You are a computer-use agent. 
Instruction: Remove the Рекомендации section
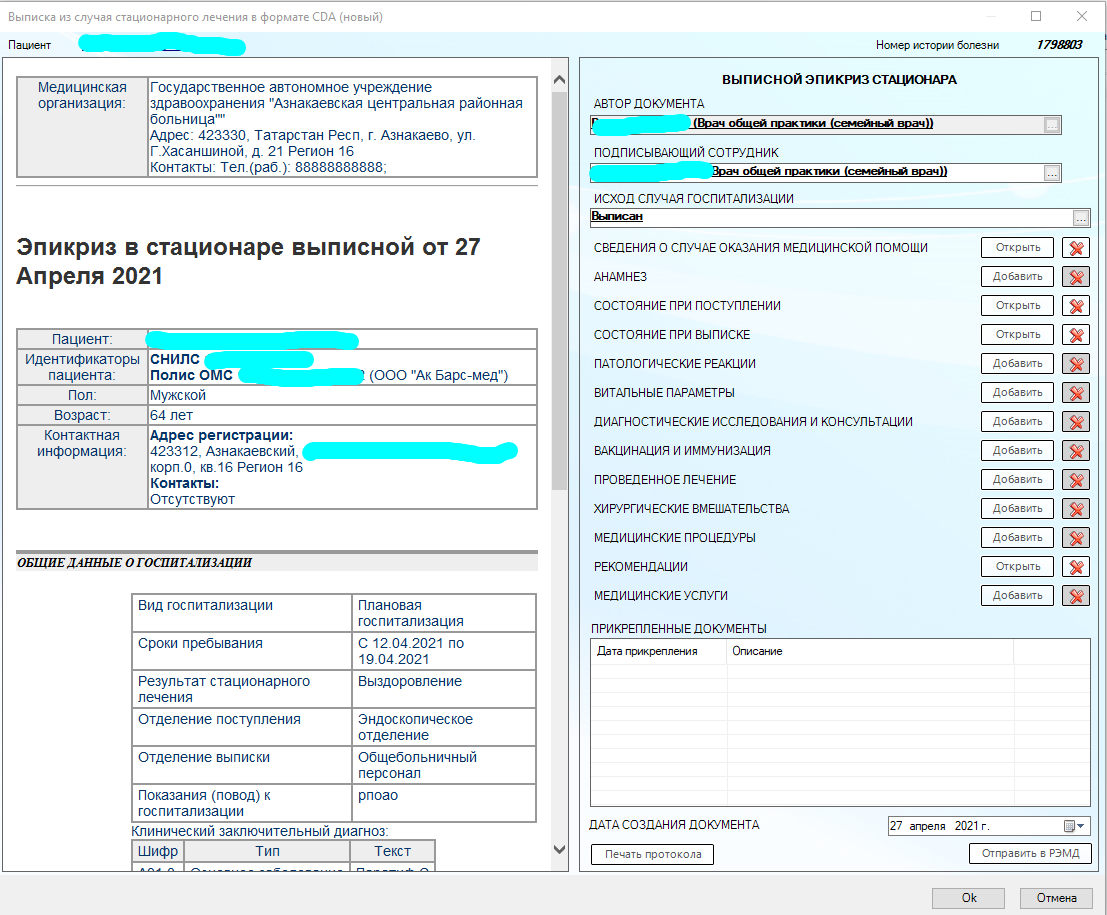1076,566
